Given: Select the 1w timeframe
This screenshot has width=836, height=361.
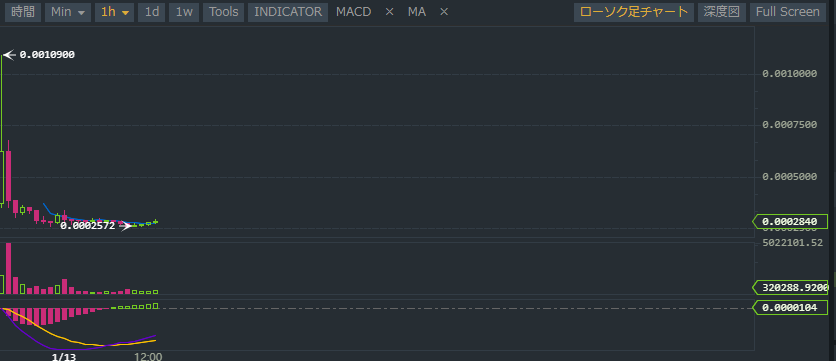Looking at the screenshot, I should click(x=184, y=12).
